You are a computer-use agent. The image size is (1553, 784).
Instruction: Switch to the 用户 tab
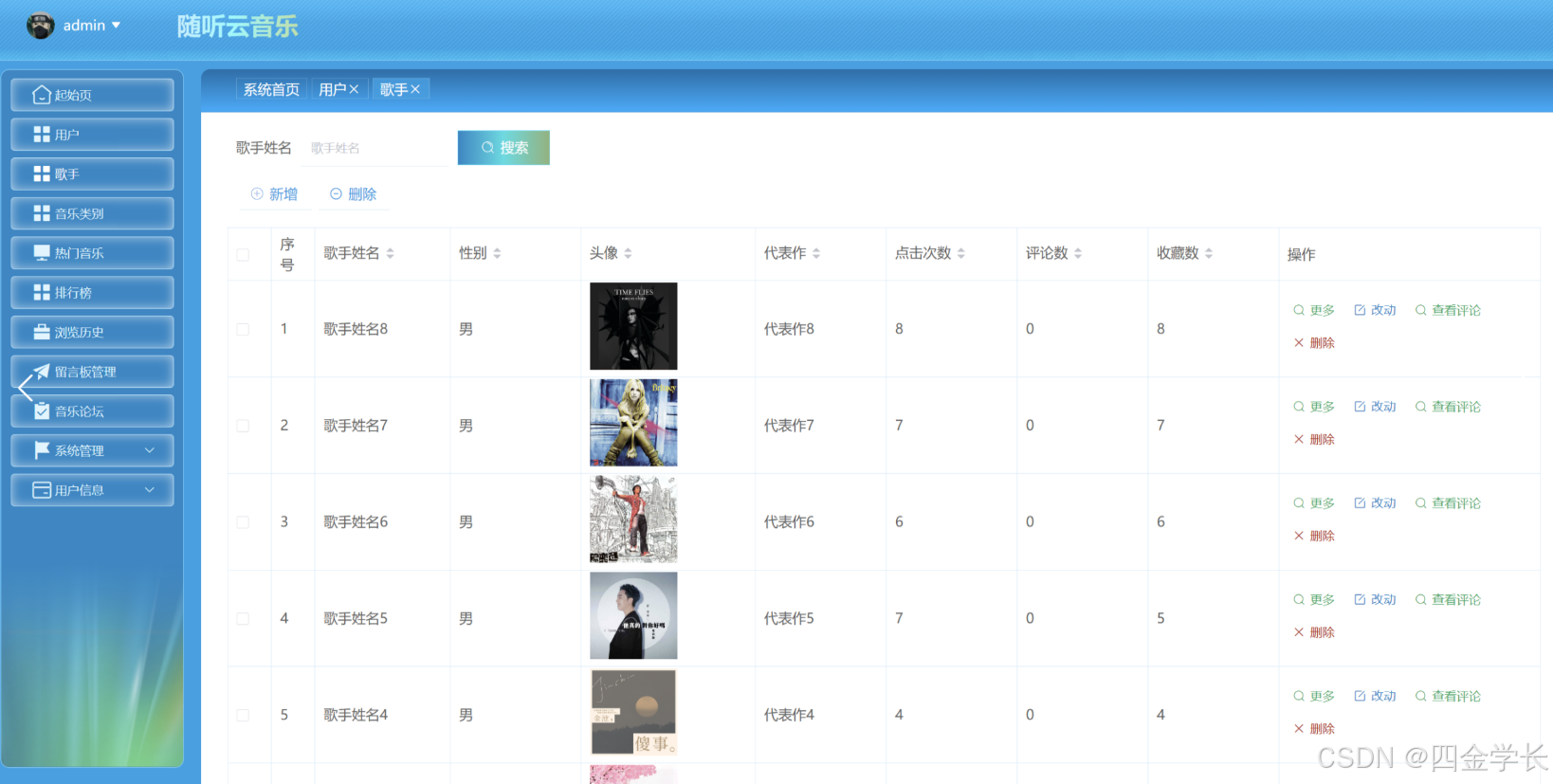[333, 89]
